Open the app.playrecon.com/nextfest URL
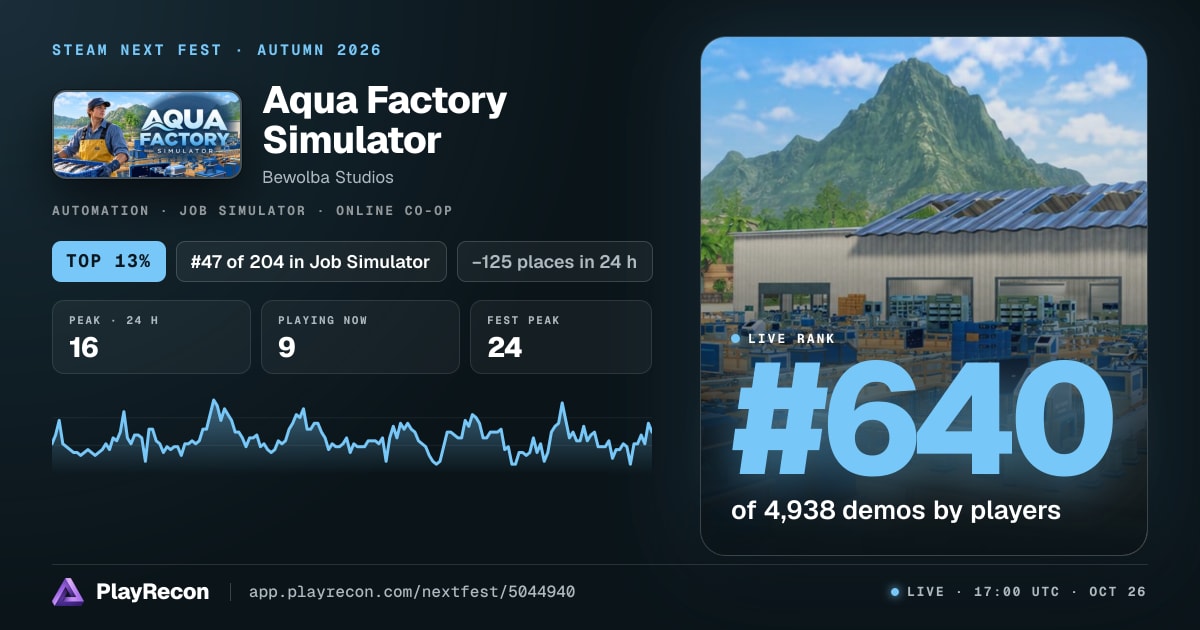 (x=411, y=592)
